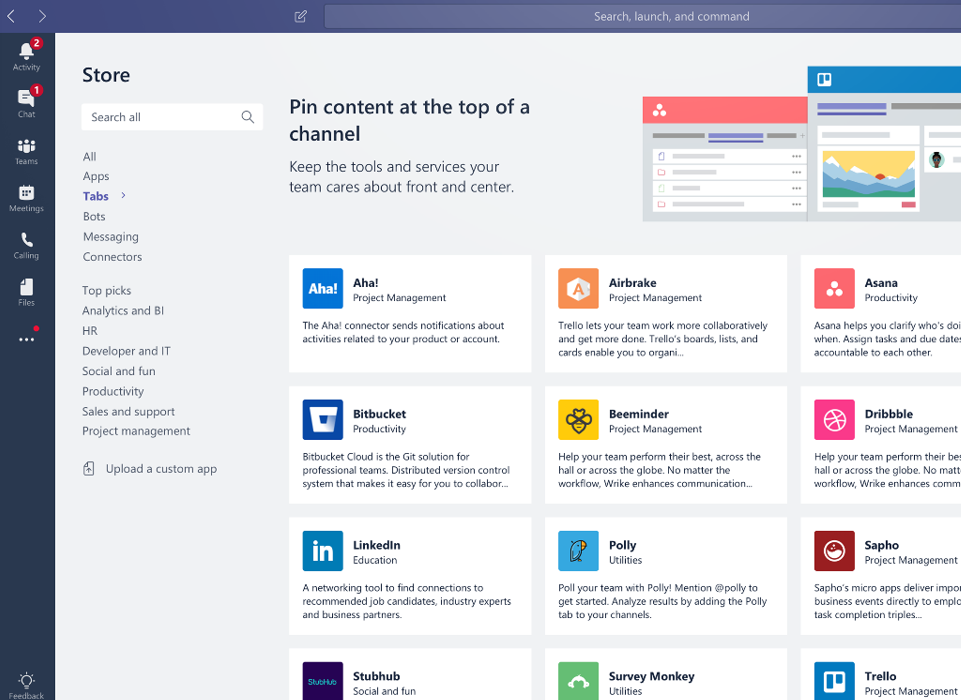Click the new chat compose icon
The height and width of the screenshot is (700, 961).
(300, 17)
